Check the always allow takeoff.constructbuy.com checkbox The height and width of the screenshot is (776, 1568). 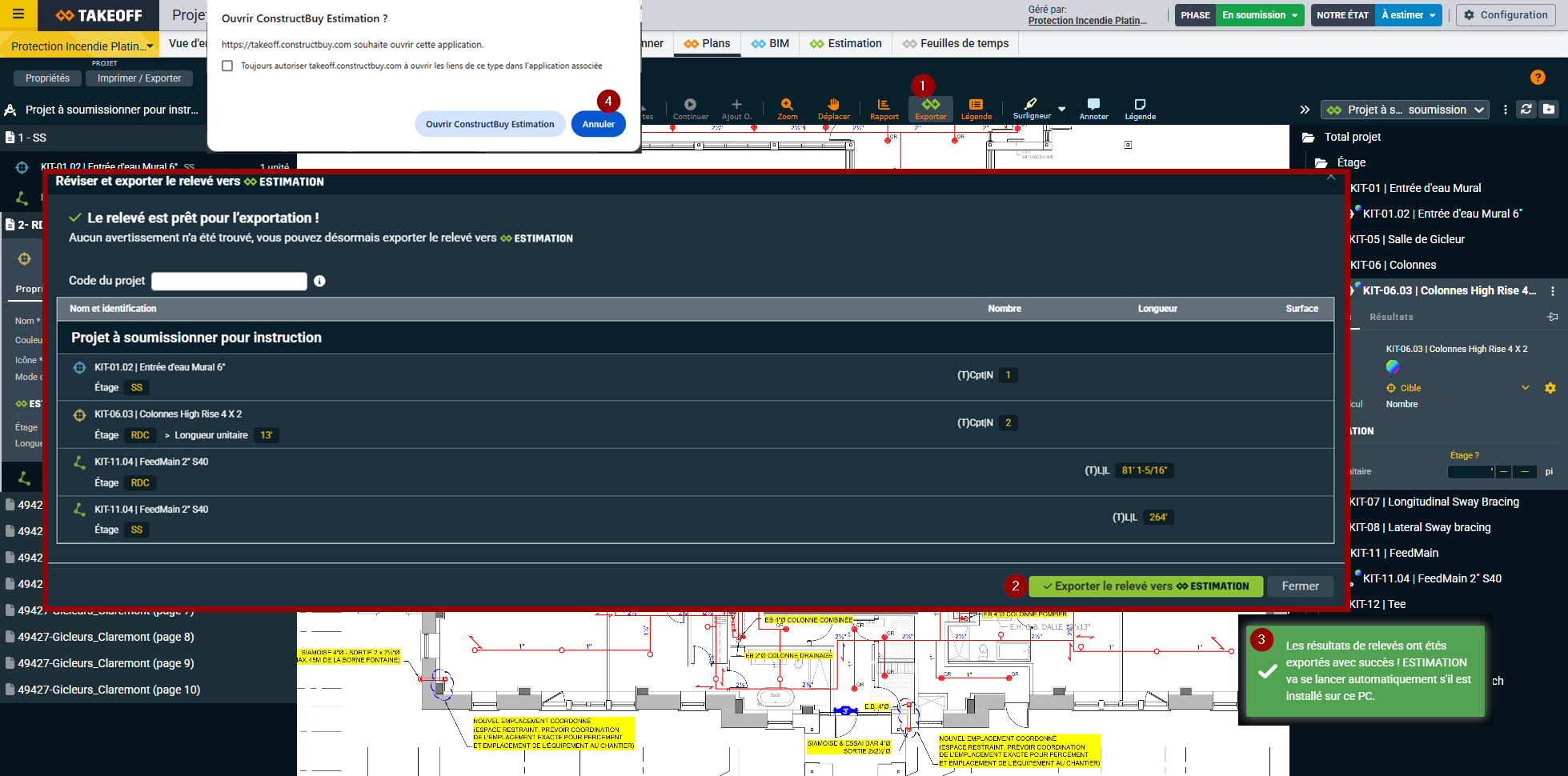(x=228, y=66)
